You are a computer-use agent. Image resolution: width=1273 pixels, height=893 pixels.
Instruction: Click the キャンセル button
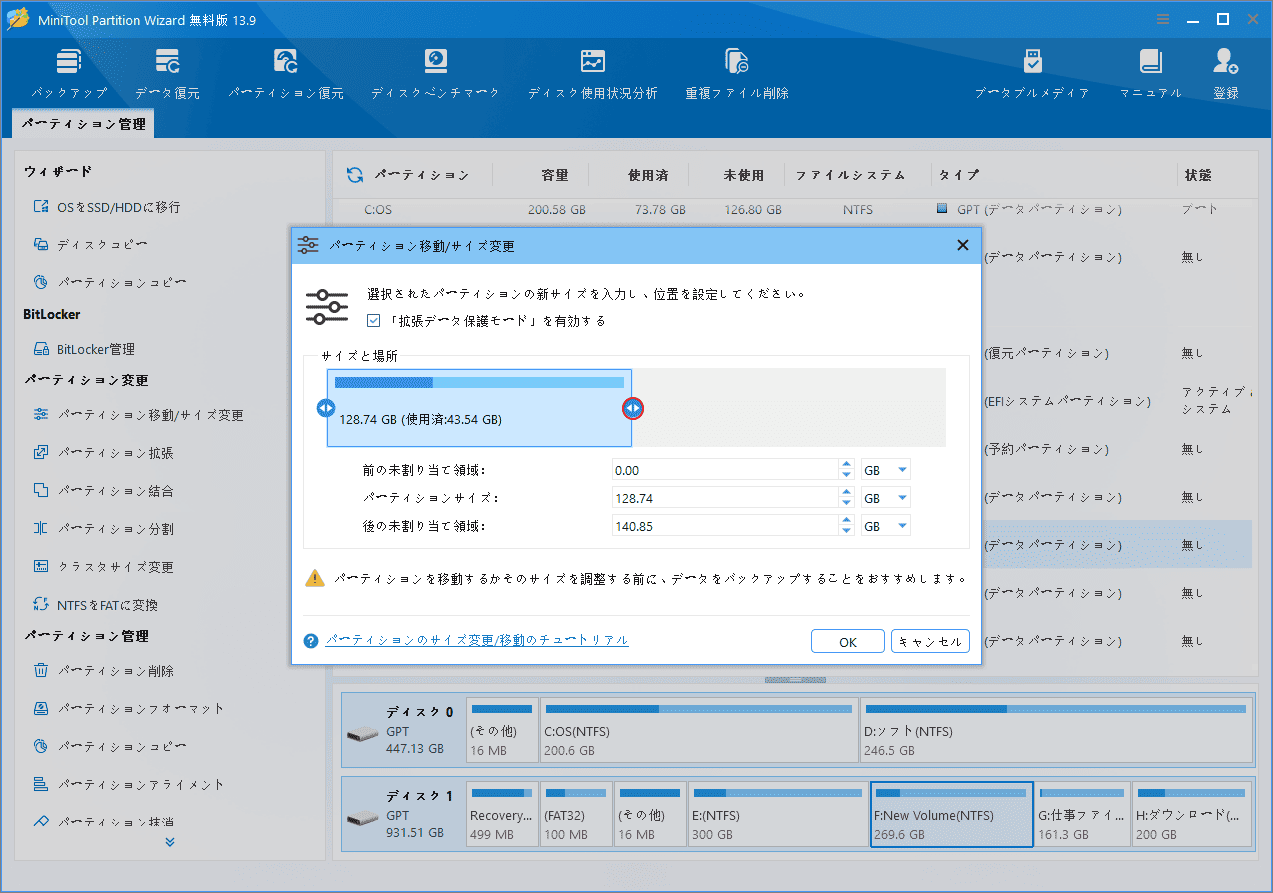pyautogui.click(x=930, y=642)
